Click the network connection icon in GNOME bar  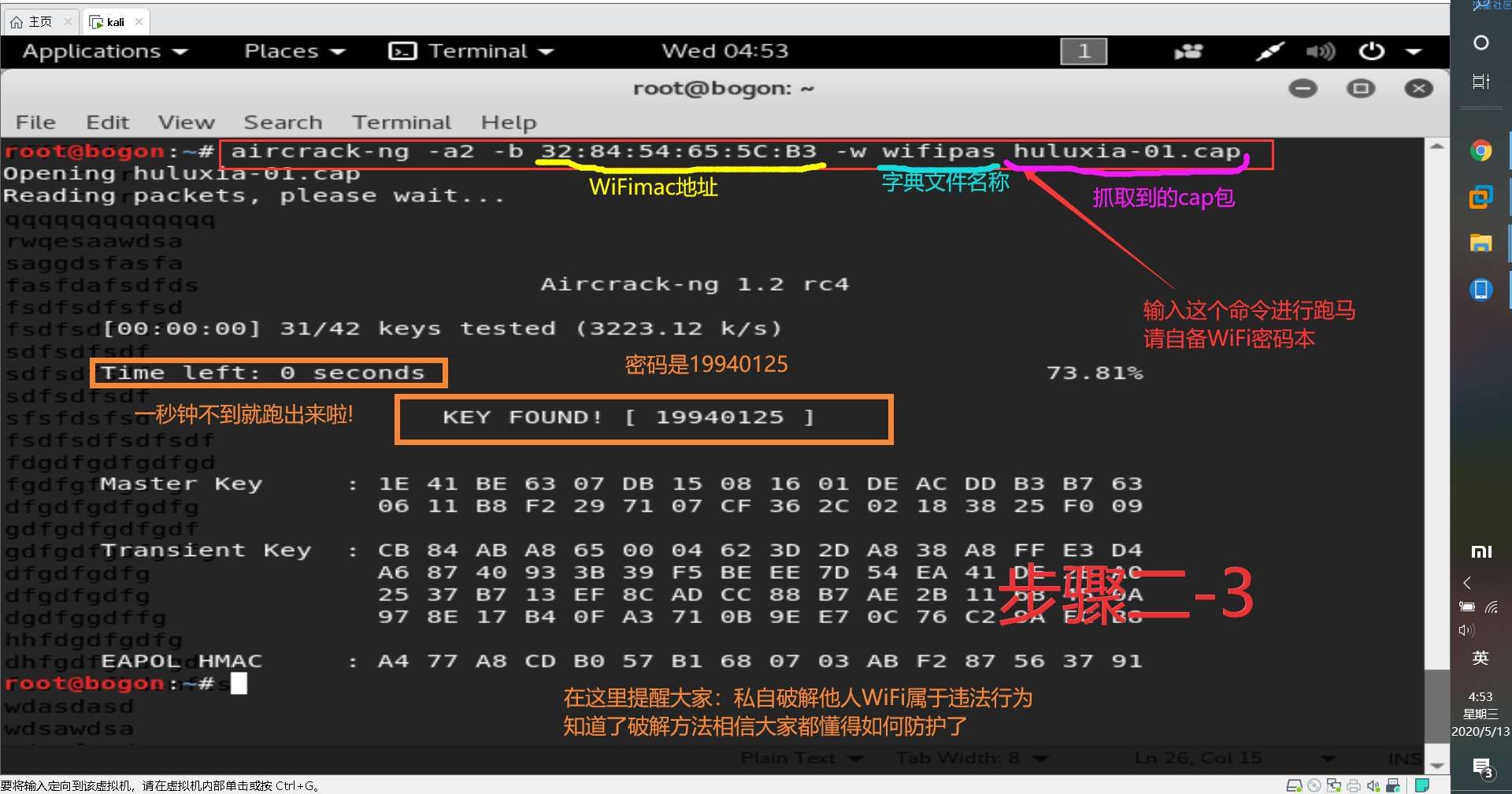(1269, 51)
